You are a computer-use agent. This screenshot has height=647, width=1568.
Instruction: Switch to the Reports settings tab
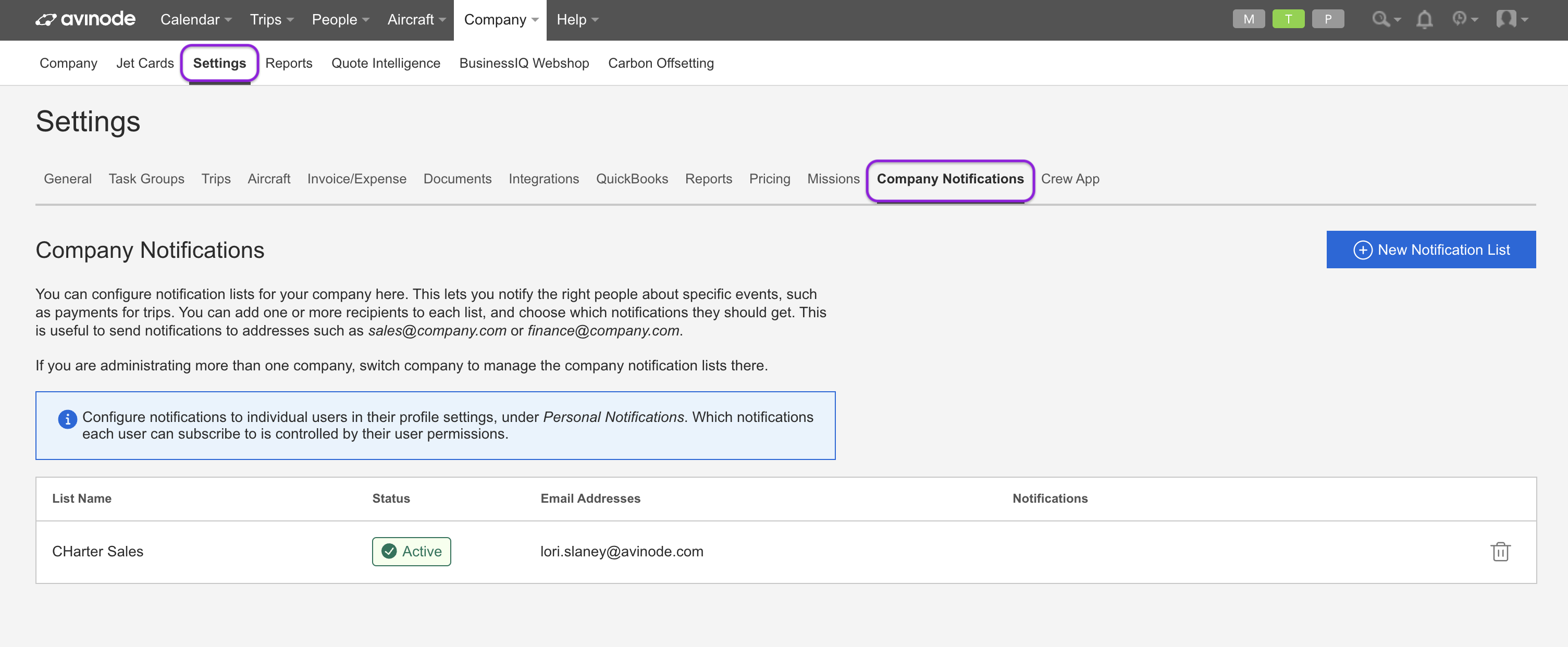(709, 179)
